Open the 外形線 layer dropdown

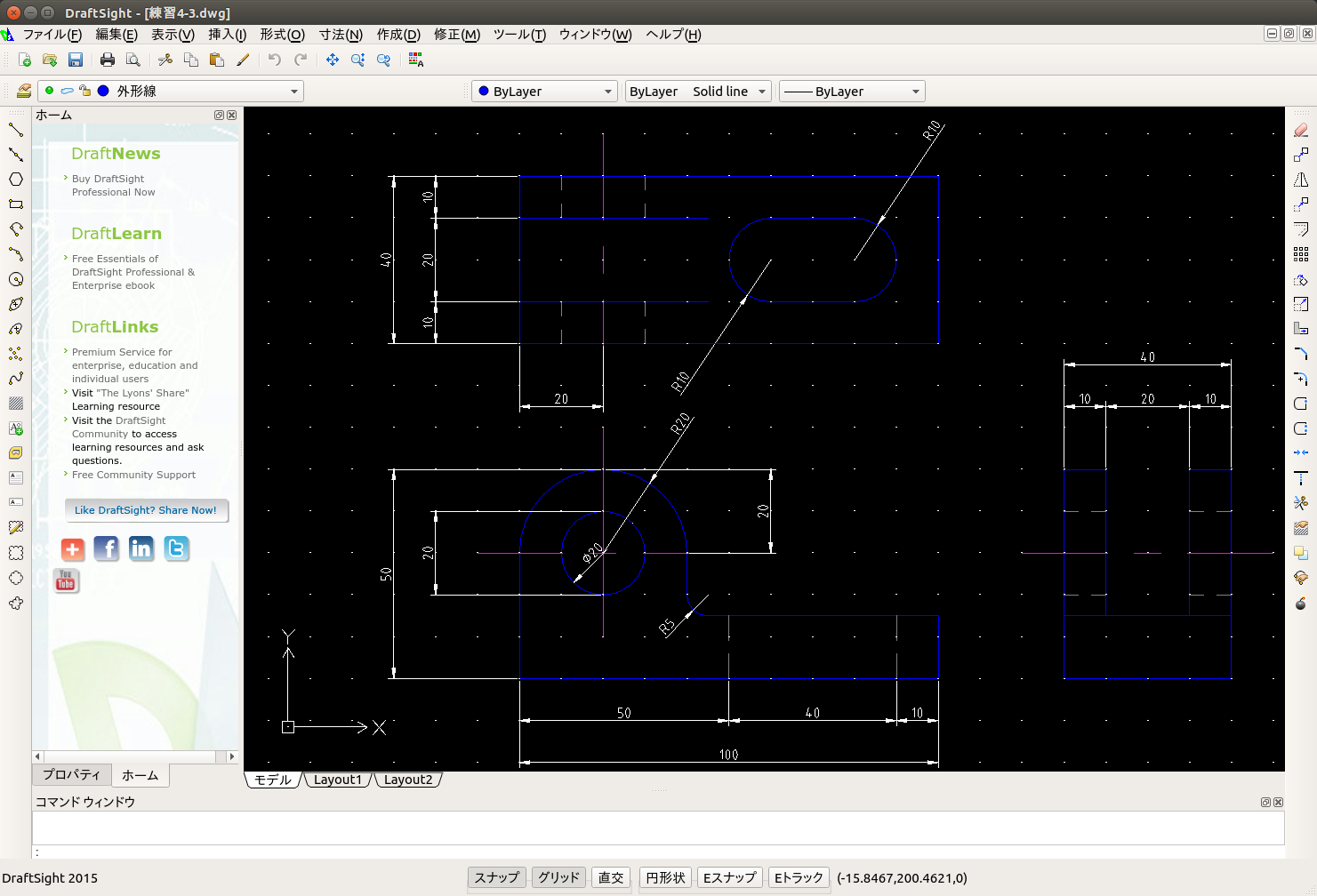294,92
